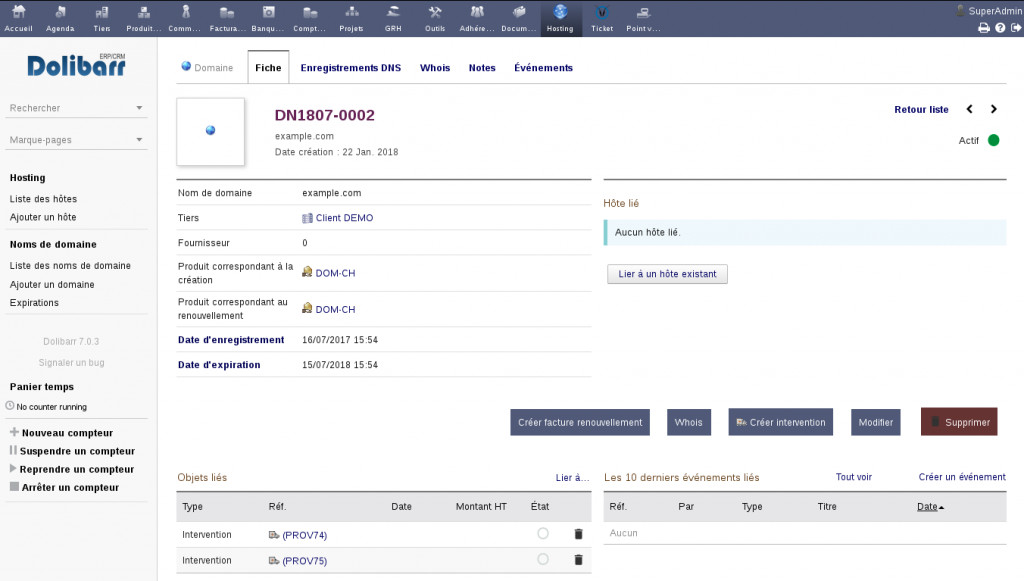1024x581 pixels.
Task: Click status circle for PROV75 row
Action: click(543, 560)
